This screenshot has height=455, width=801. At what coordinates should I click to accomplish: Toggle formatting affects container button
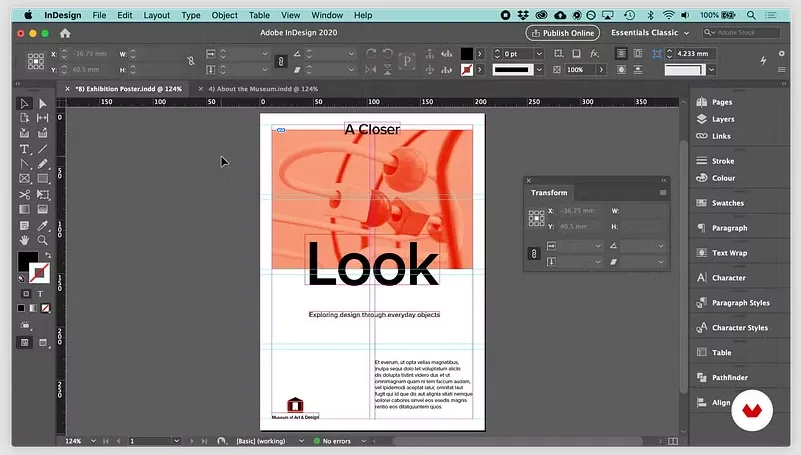click(x=26, y=294)
